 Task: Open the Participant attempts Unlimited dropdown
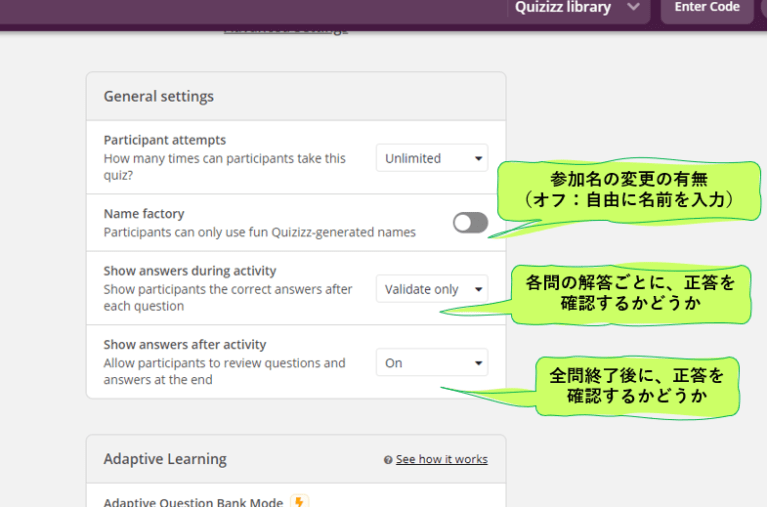[x=432, y=158]
